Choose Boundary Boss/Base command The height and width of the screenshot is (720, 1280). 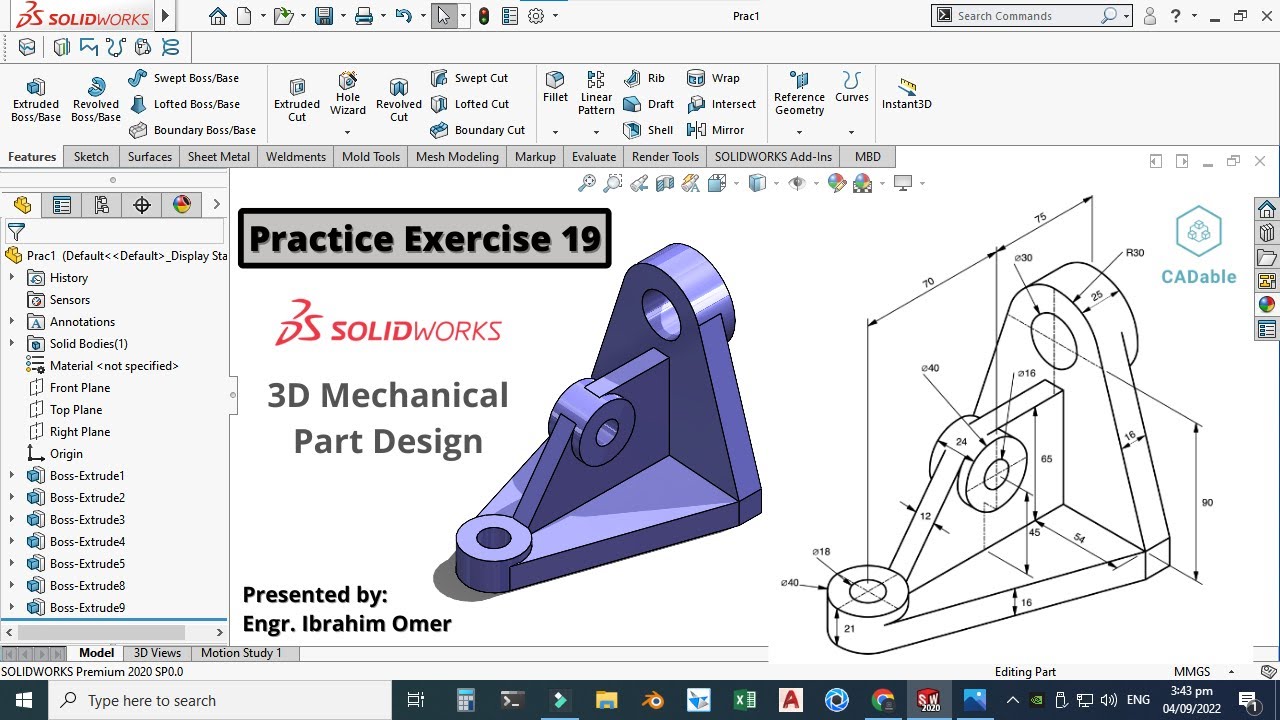pyautogui.click(x=192, y=130)
